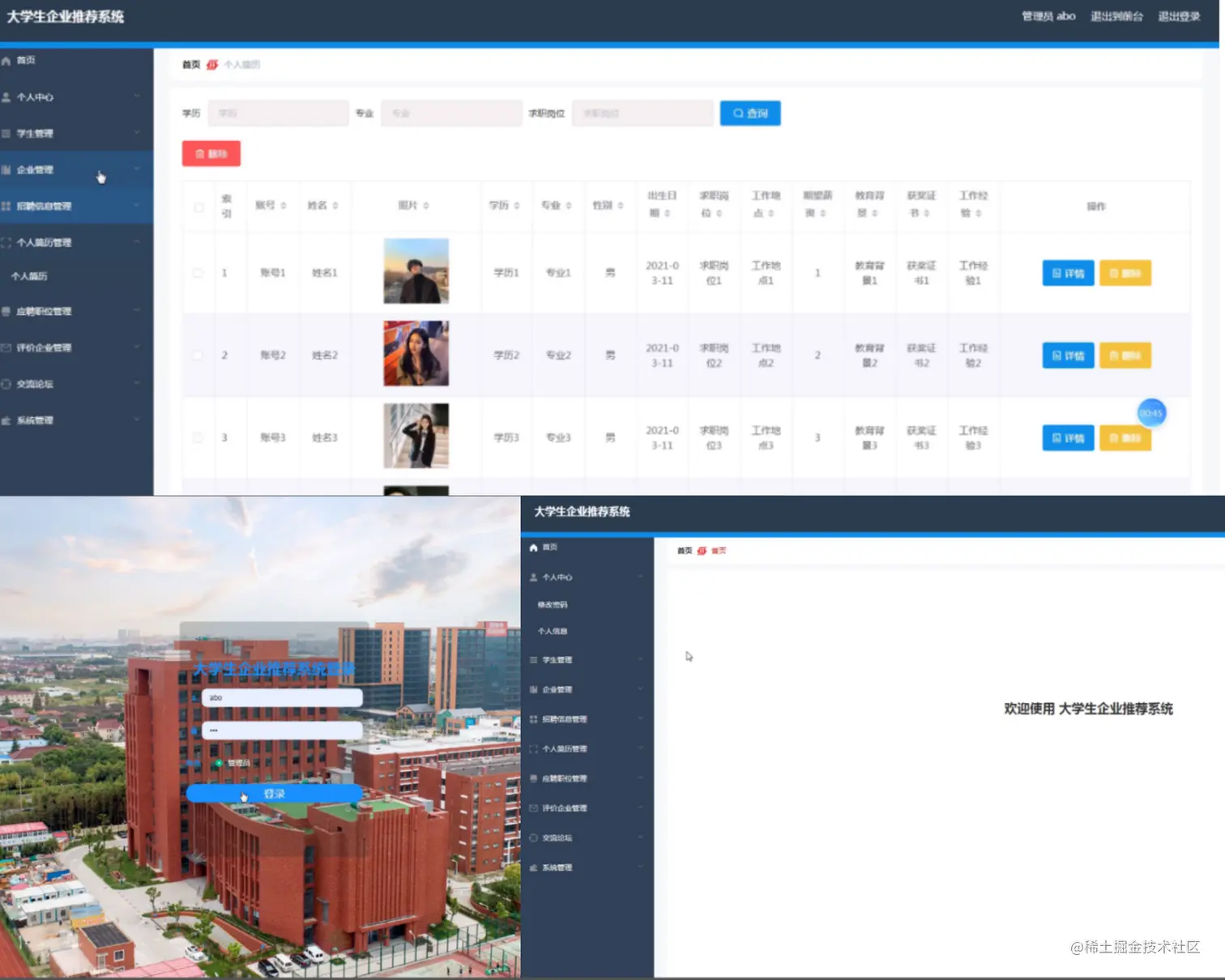Click 招聘信息管理 grid icon in bottom-right panel
Viewport: 1225px width, 980px height.
click(x=533, y=719)
